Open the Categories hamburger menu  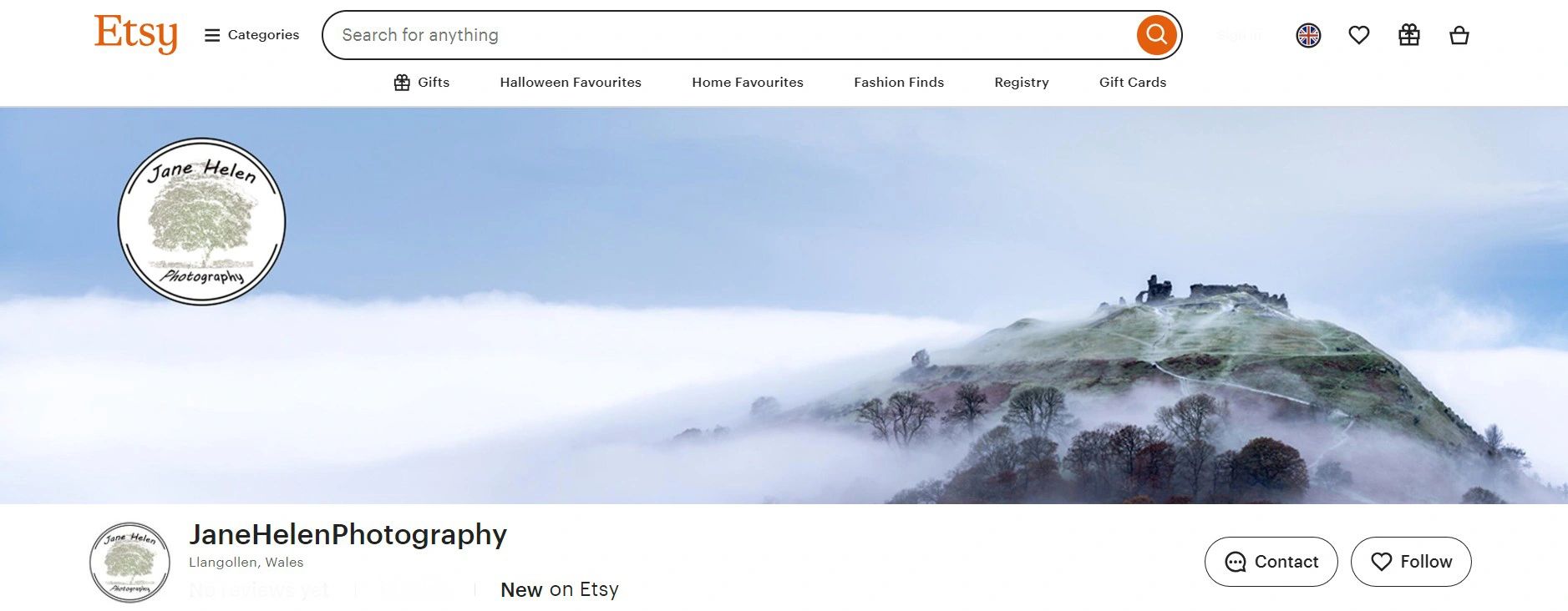pyautogui.click(x=251, y=35)
